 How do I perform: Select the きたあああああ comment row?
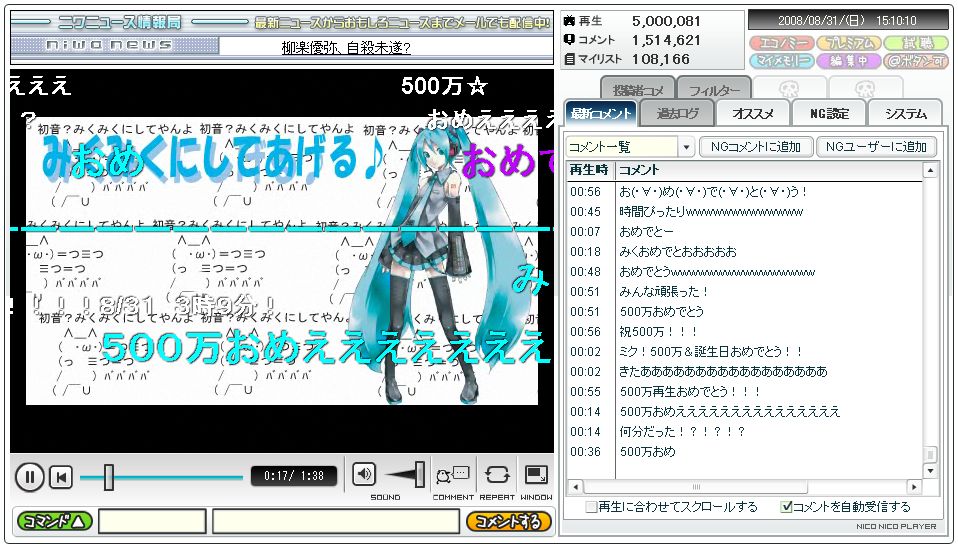coord(745,372)
